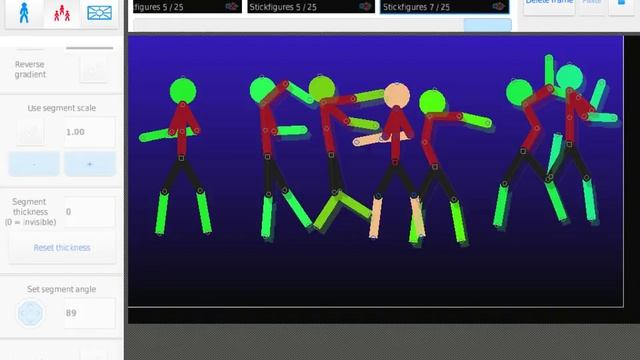Select the teal head of the rightmost stickfigure
640x360 pixels.
pos(569,77)
